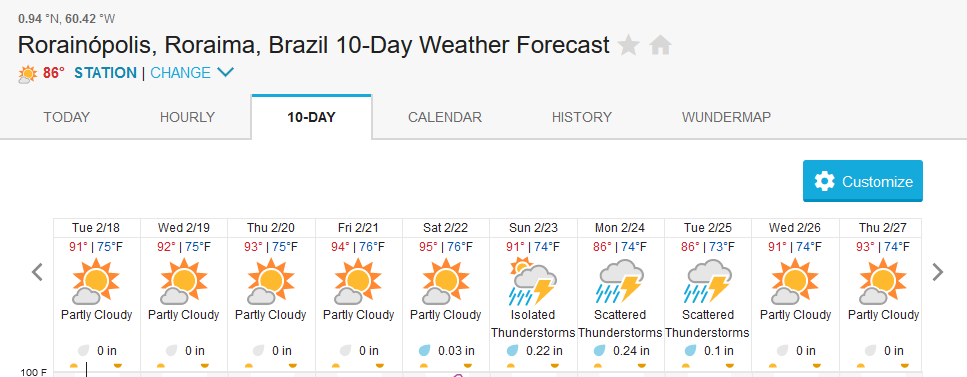Select the Wed 2/19 day column header
Image resolution: width=967 pixels, height=377 pixels.
click(x=184, y=228)
